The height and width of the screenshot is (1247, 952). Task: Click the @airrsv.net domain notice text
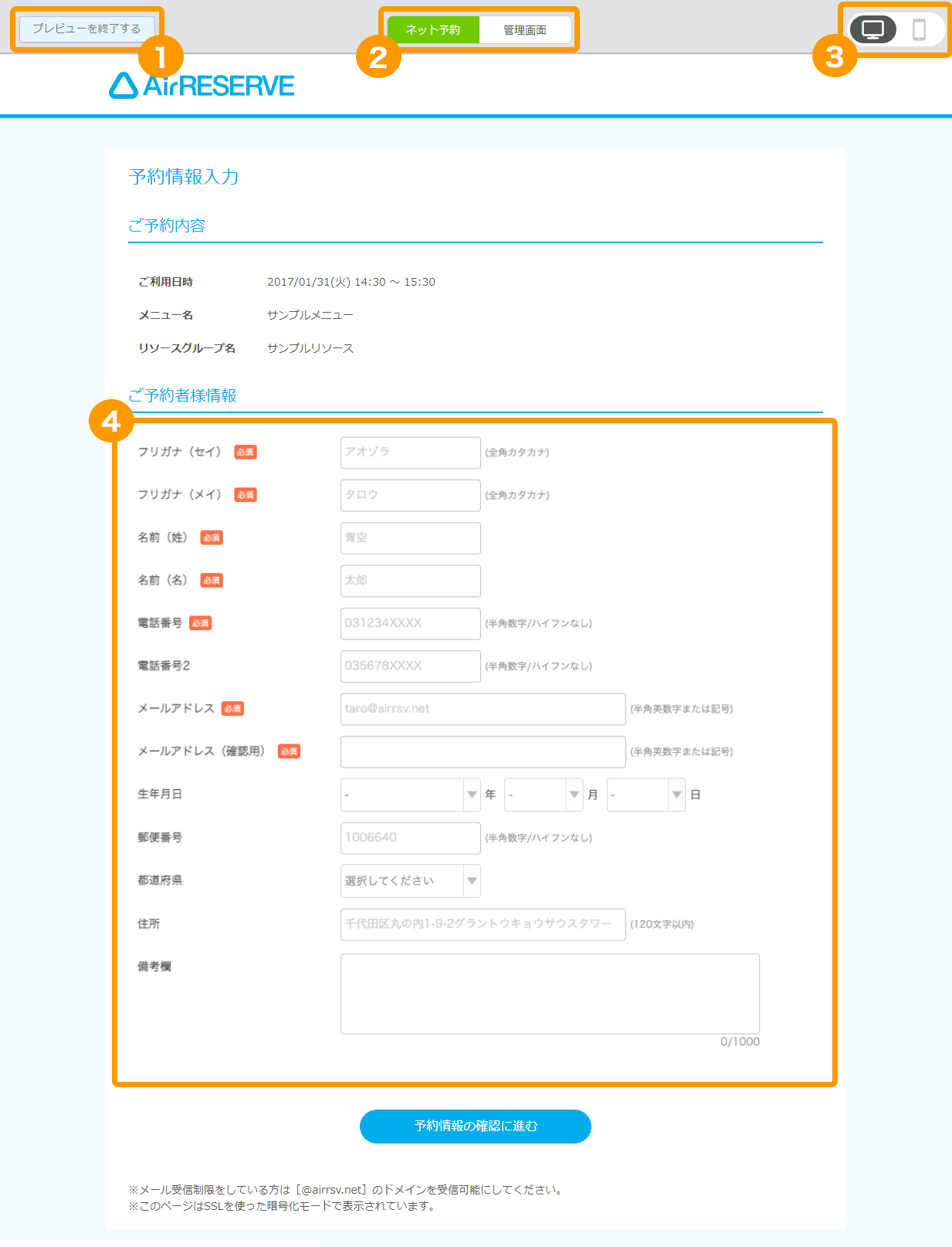347,1190
